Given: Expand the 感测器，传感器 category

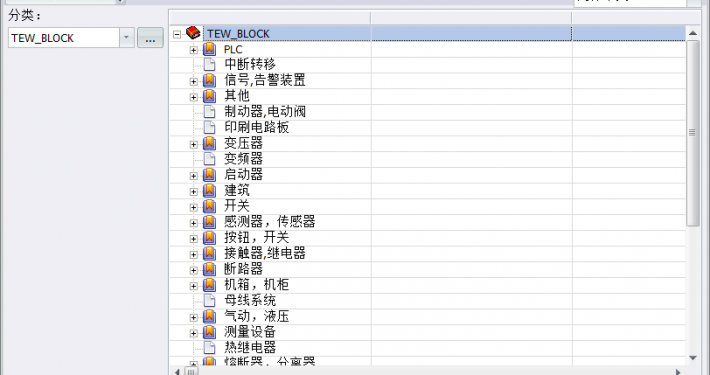Looking at the screenshot, I should 193,223.
